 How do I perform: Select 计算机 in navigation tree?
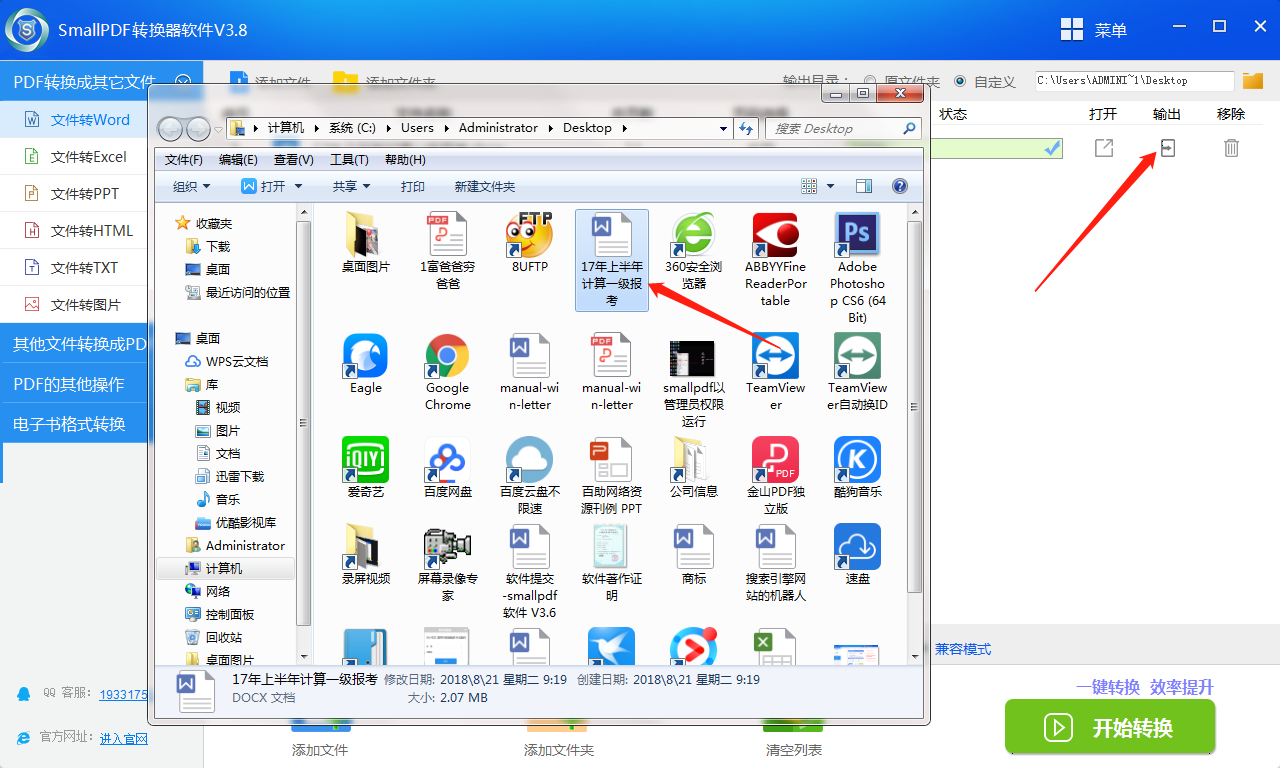(225, 568)
